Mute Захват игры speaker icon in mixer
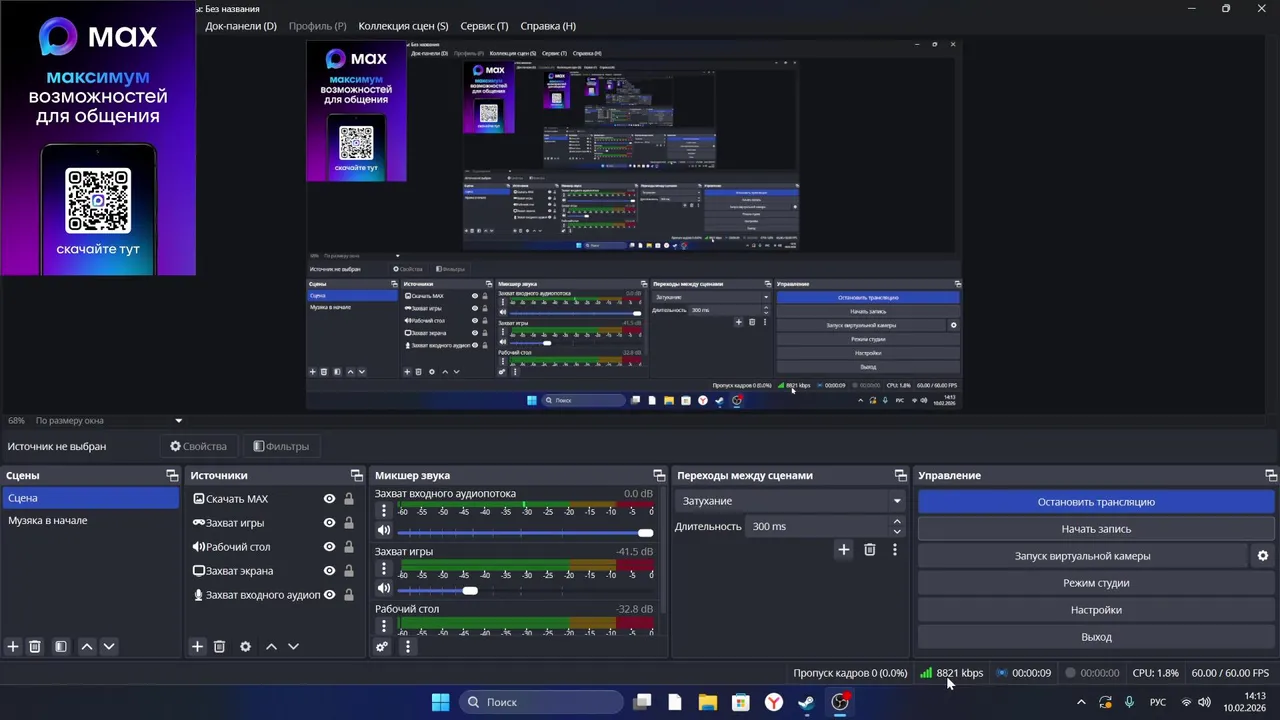Image resolution: width=1280 pixels, height=720 pixels. point(383,589)
